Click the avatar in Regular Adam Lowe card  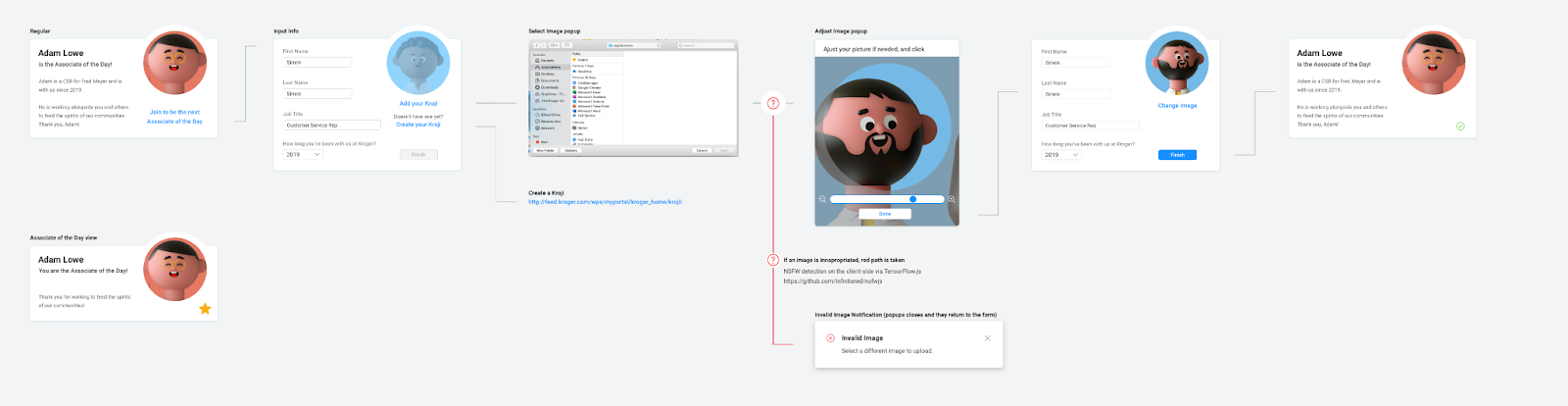[174, 63]
